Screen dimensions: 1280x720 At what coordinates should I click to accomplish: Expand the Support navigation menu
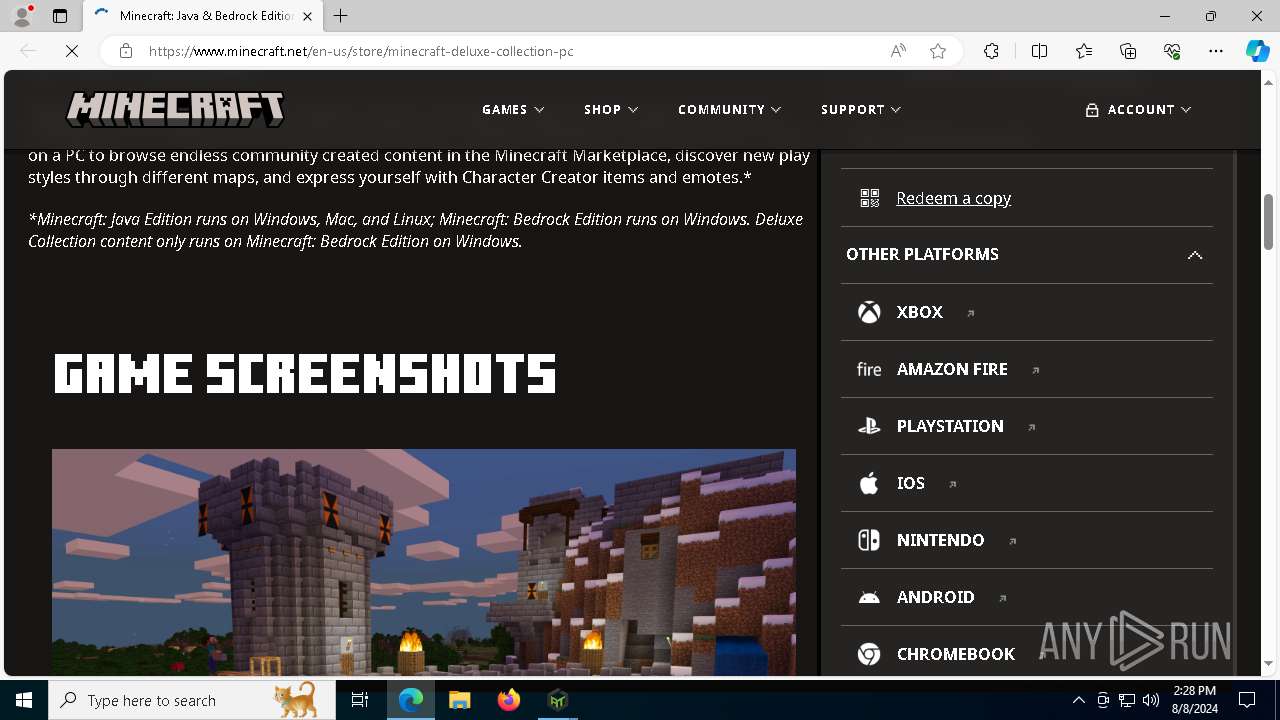coord(861,109)
